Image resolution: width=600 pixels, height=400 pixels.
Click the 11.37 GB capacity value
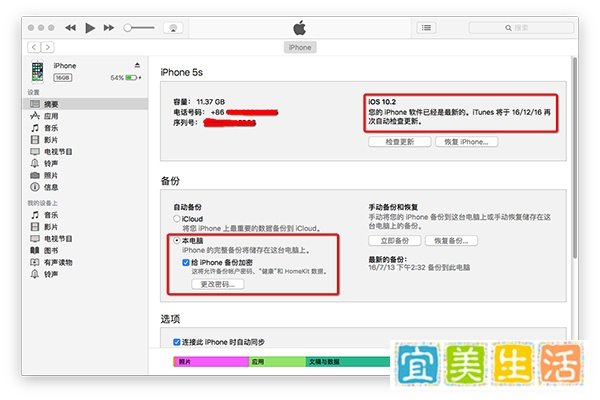coord(210,102)
